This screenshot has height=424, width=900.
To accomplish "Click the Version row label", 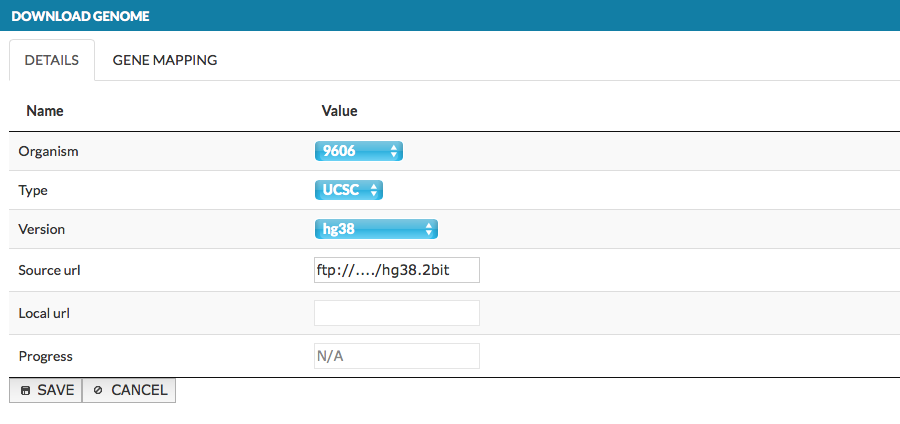I will point(41,229).
